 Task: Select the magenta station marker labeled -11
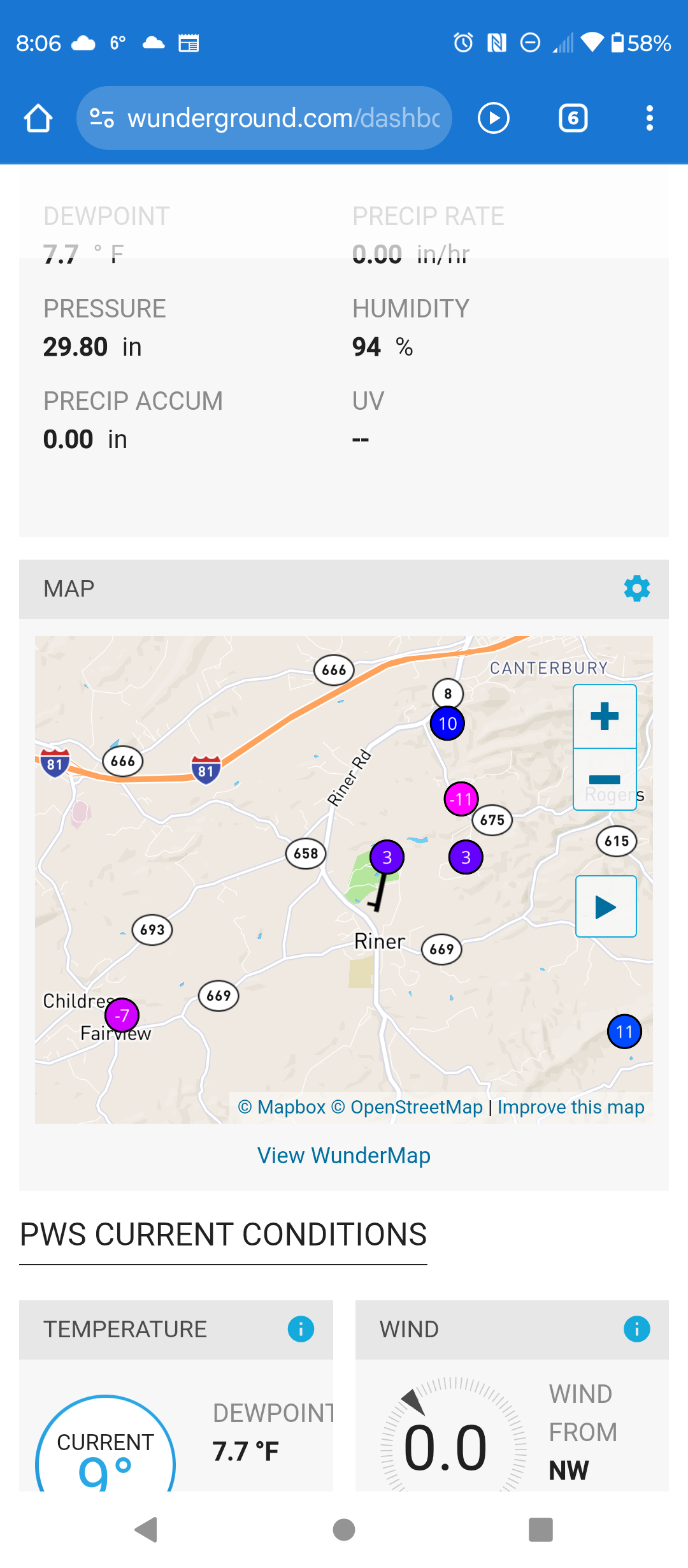click(461, 799)
